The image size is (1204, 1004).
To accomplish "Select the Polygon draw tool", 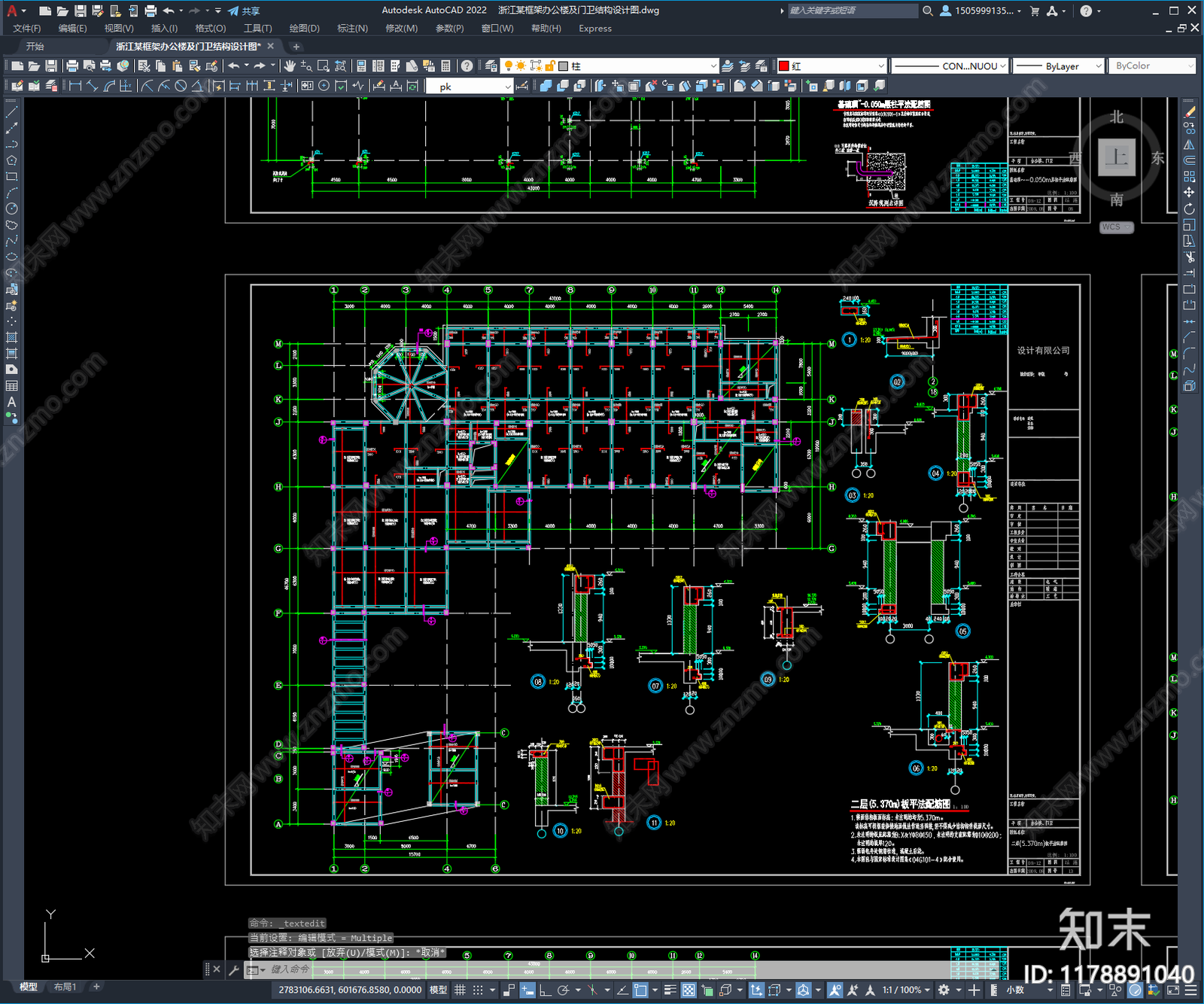I will (11, 160).
